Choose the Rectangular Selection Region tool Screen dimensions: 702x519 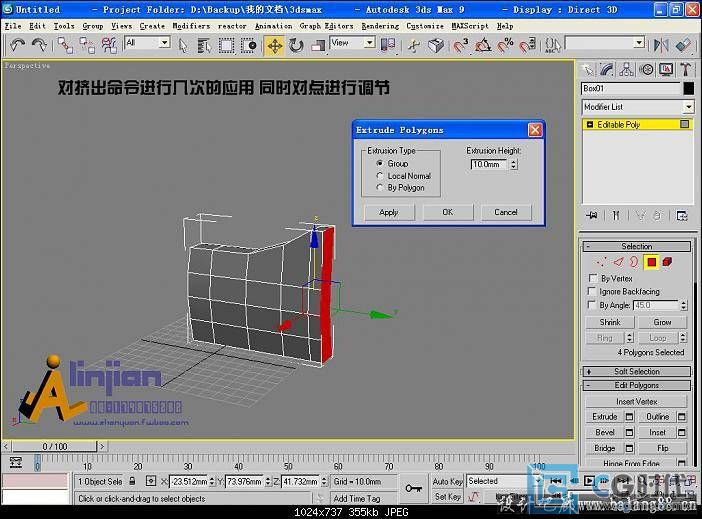[226, 45]
